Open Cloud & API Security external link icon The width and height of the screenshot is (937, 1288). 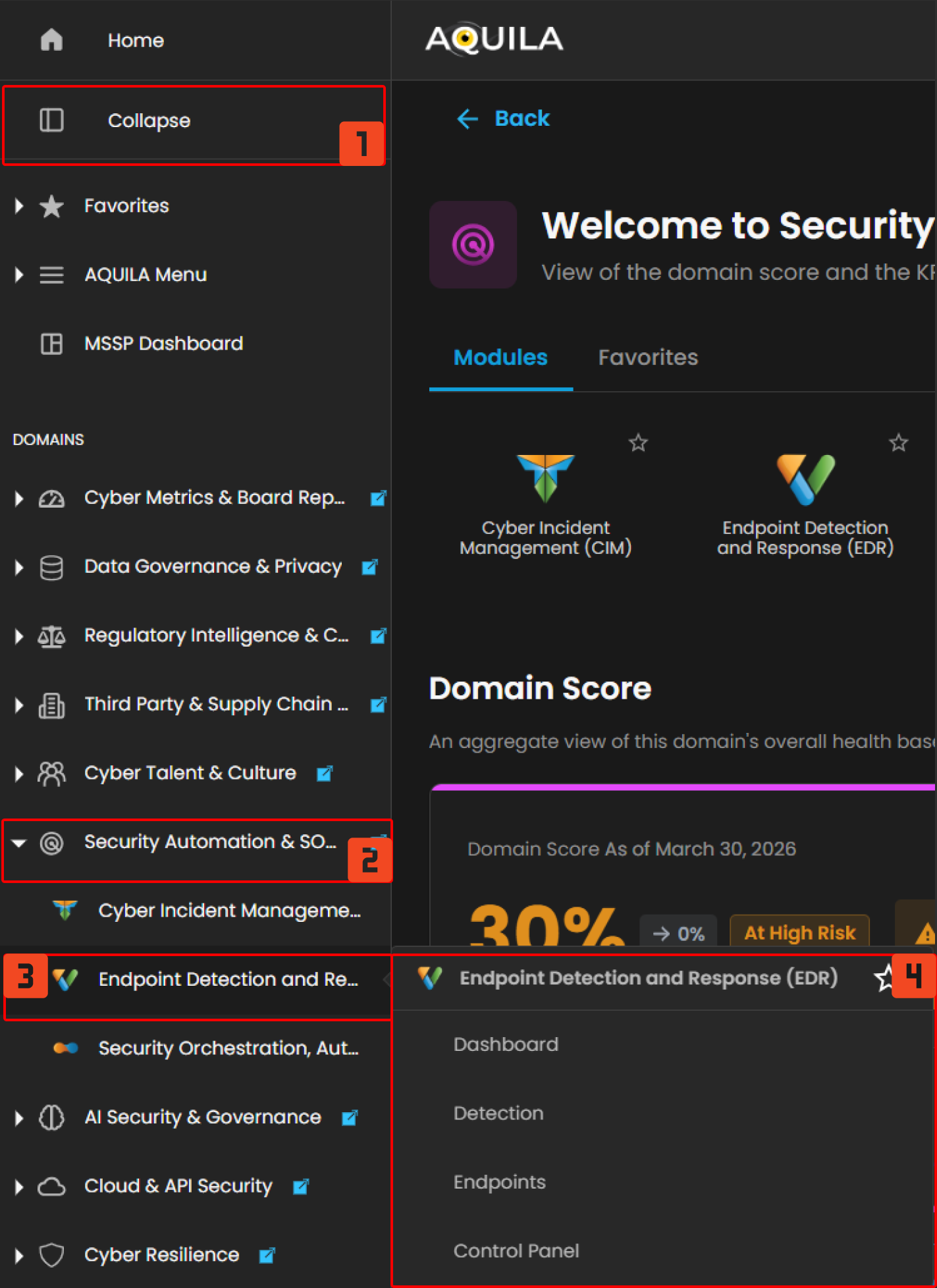[300, 1187]
